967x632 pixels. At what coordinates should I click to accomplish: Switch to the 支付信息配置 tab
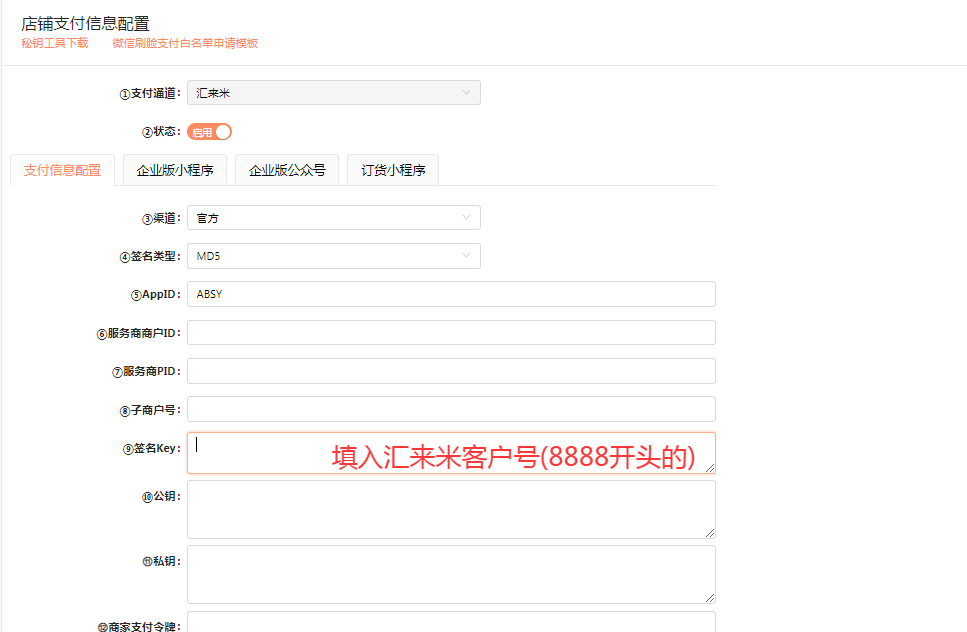[62, 170]
